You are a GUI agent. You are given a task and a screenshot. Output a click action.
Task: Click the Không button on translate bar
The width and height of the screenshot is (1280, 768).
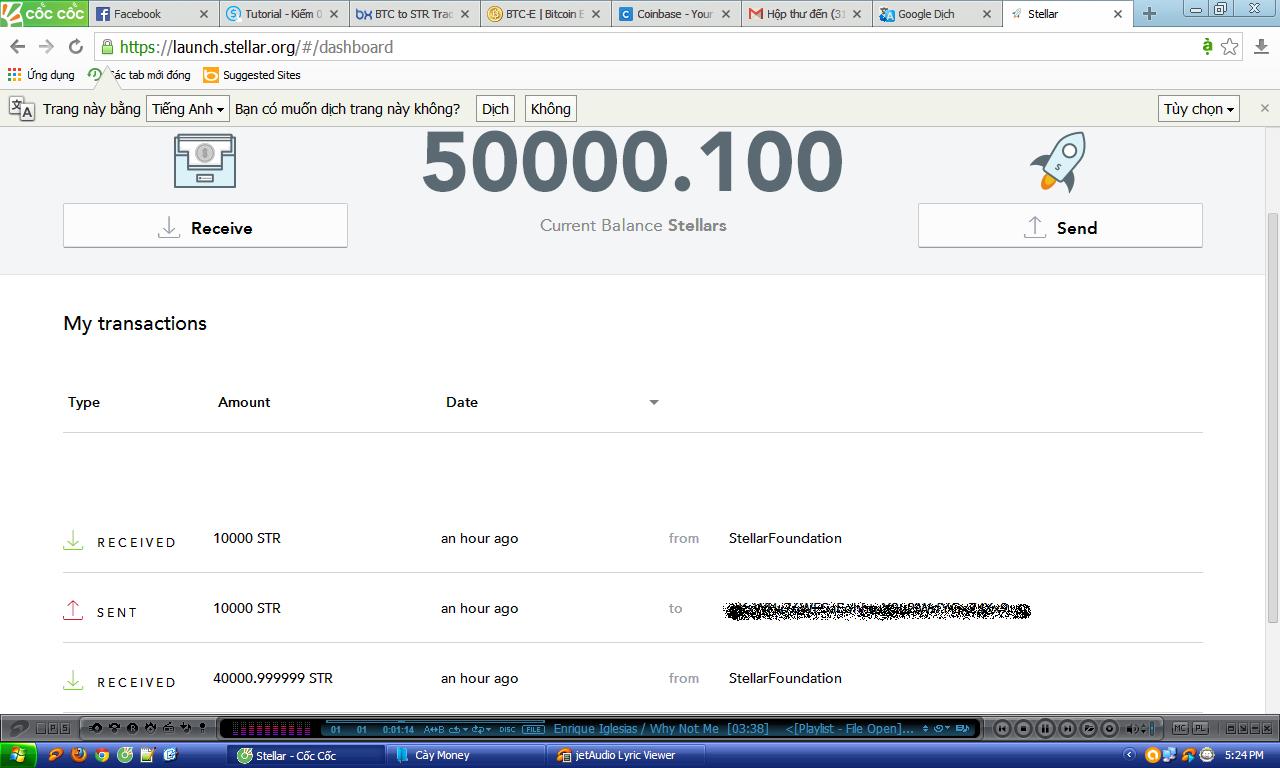click(x=550, y=109)
